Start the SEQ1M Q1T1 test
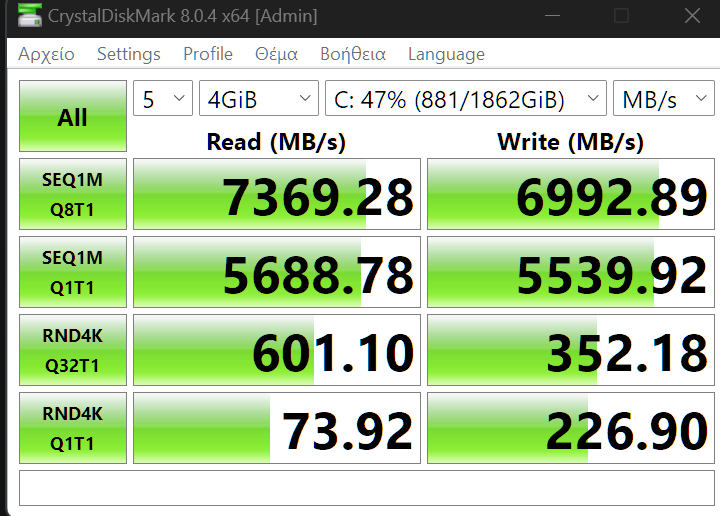This screenshot has height=516, width=720. tap(73, 272)
